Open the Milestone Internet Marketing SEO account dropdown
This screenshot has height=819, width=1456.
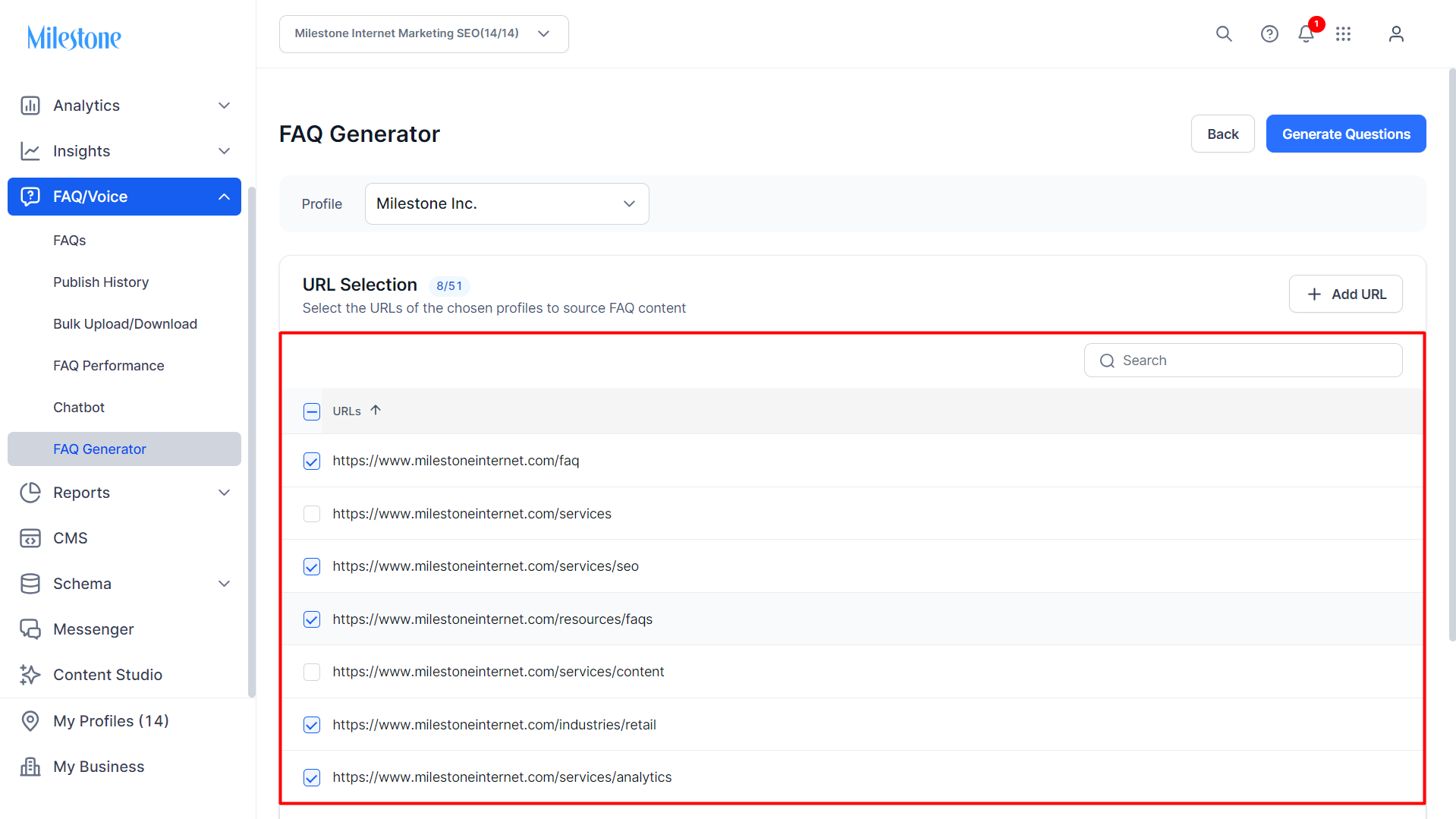tap(424, 34)
